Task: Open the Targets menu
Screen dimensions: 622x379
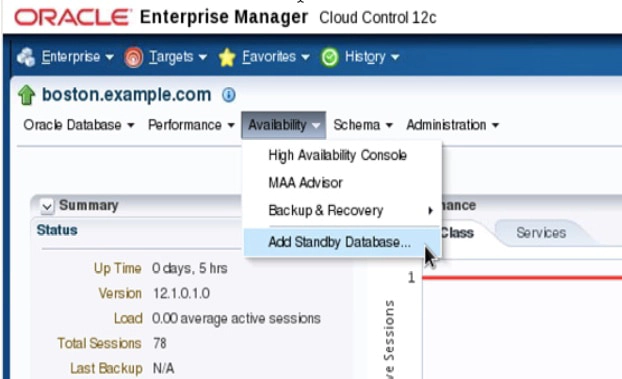Action: point(178,57)
